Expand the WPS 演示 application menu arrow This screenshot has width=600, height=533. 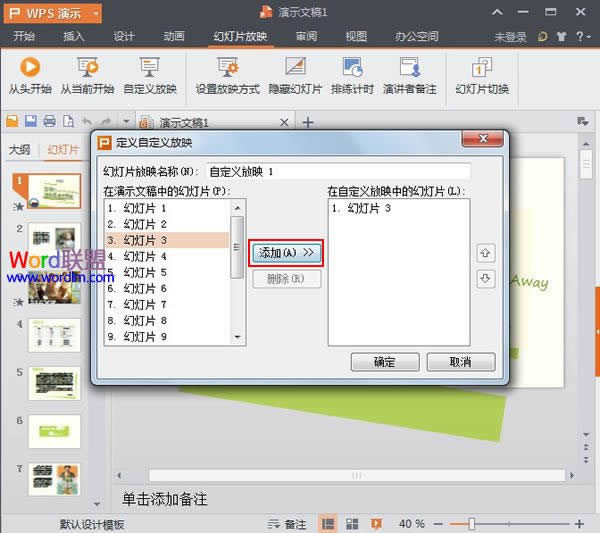click(94, 14)
